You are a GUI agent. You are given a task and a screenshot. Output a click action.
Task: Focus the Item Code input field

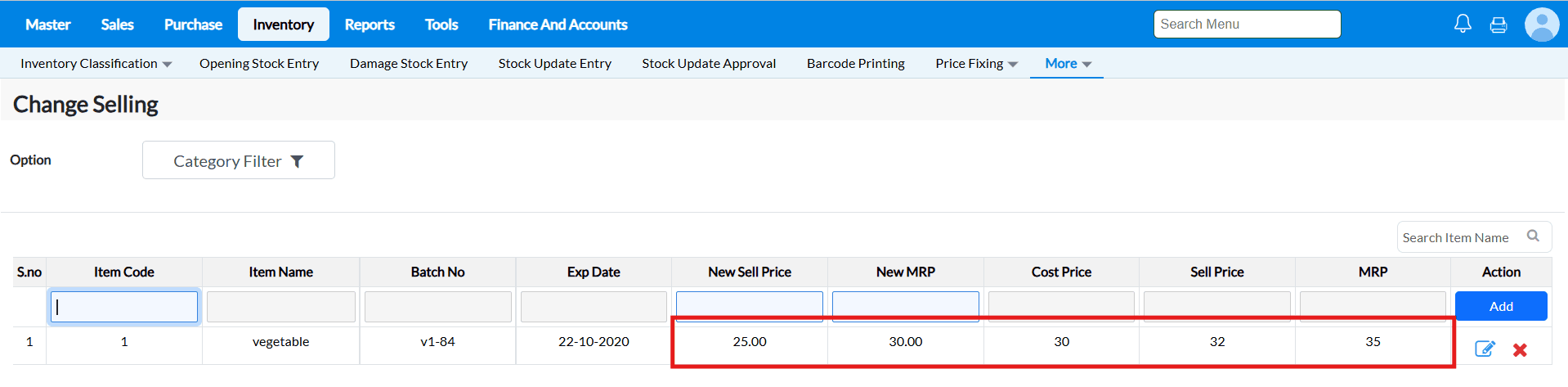(x=124, y=307)
